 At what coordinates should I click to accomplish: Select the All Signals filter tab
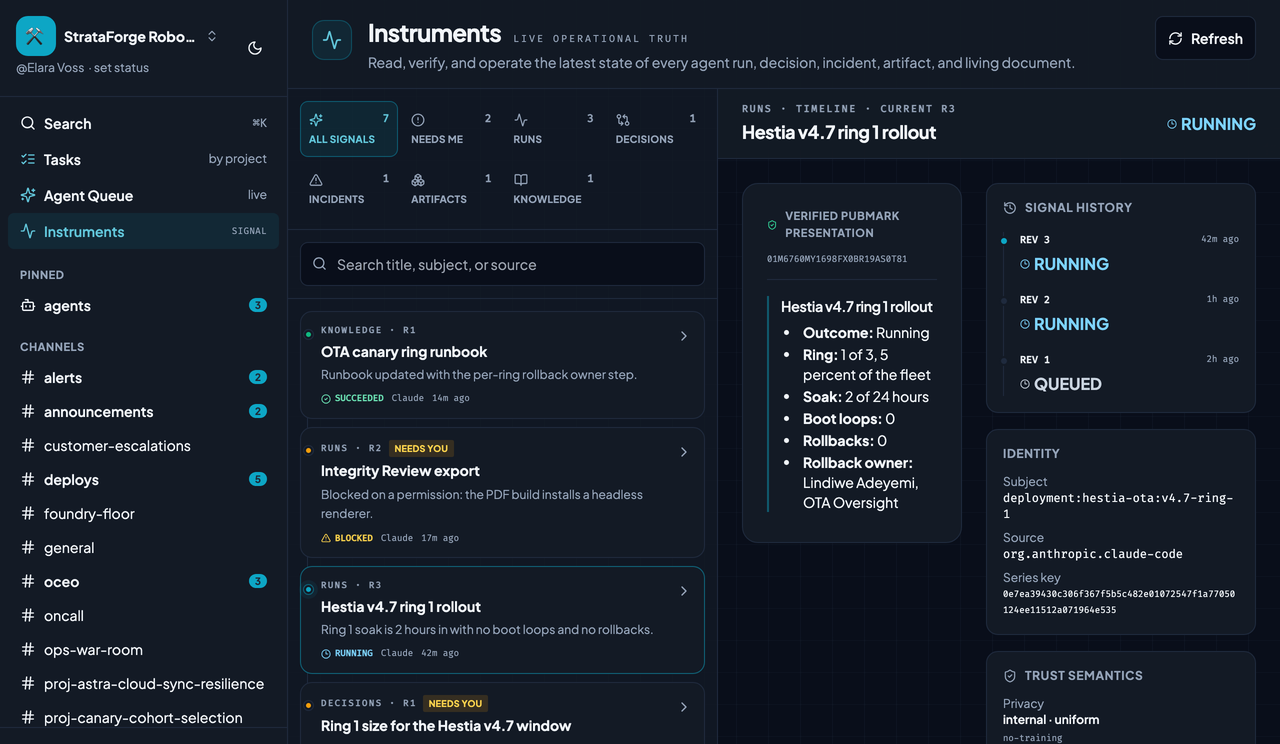tap(349, 129)
